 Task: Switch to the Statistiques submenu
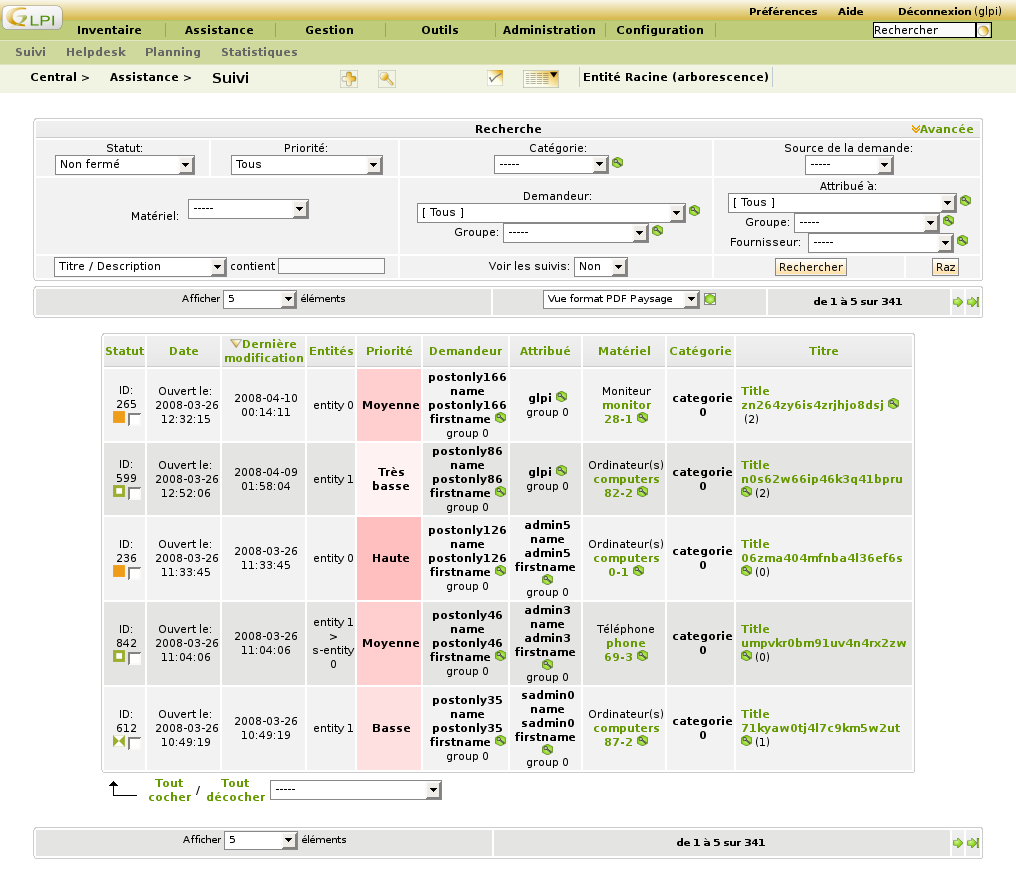coord(259,52)
